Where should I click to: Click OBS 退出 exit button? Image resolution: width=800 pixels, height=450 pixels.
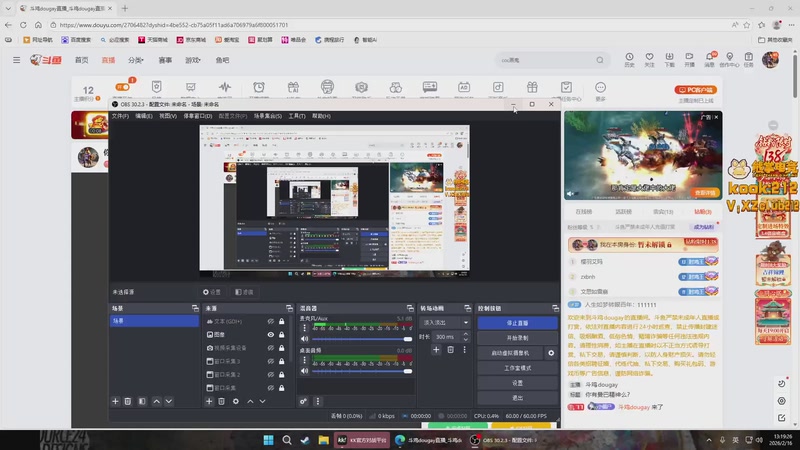[517, 398]
